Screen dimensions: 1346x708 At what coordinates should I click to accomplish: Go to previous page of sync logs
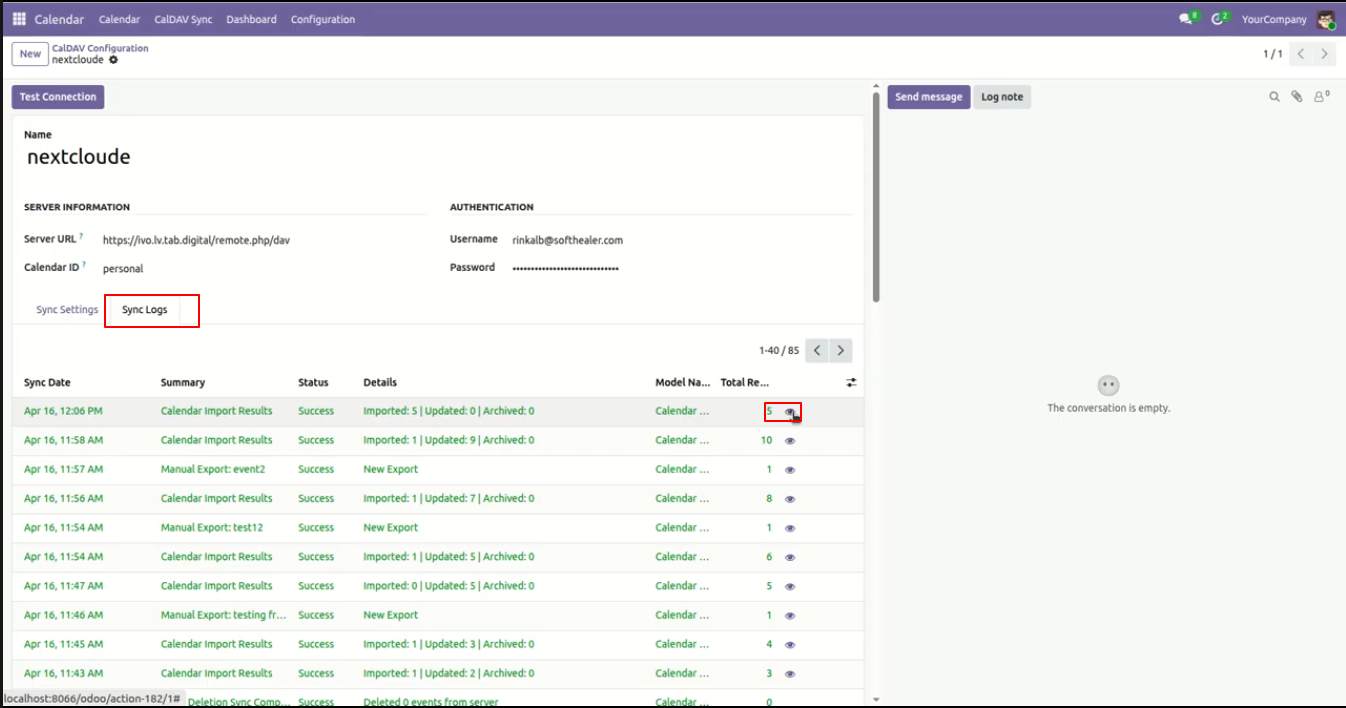[x=817, y=350]
